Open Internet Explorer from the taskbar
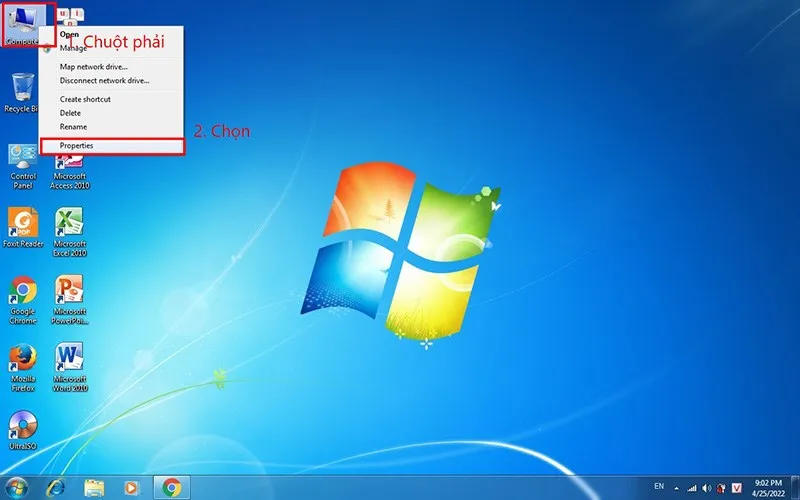 pyautogui.click(x=56, y=487)
